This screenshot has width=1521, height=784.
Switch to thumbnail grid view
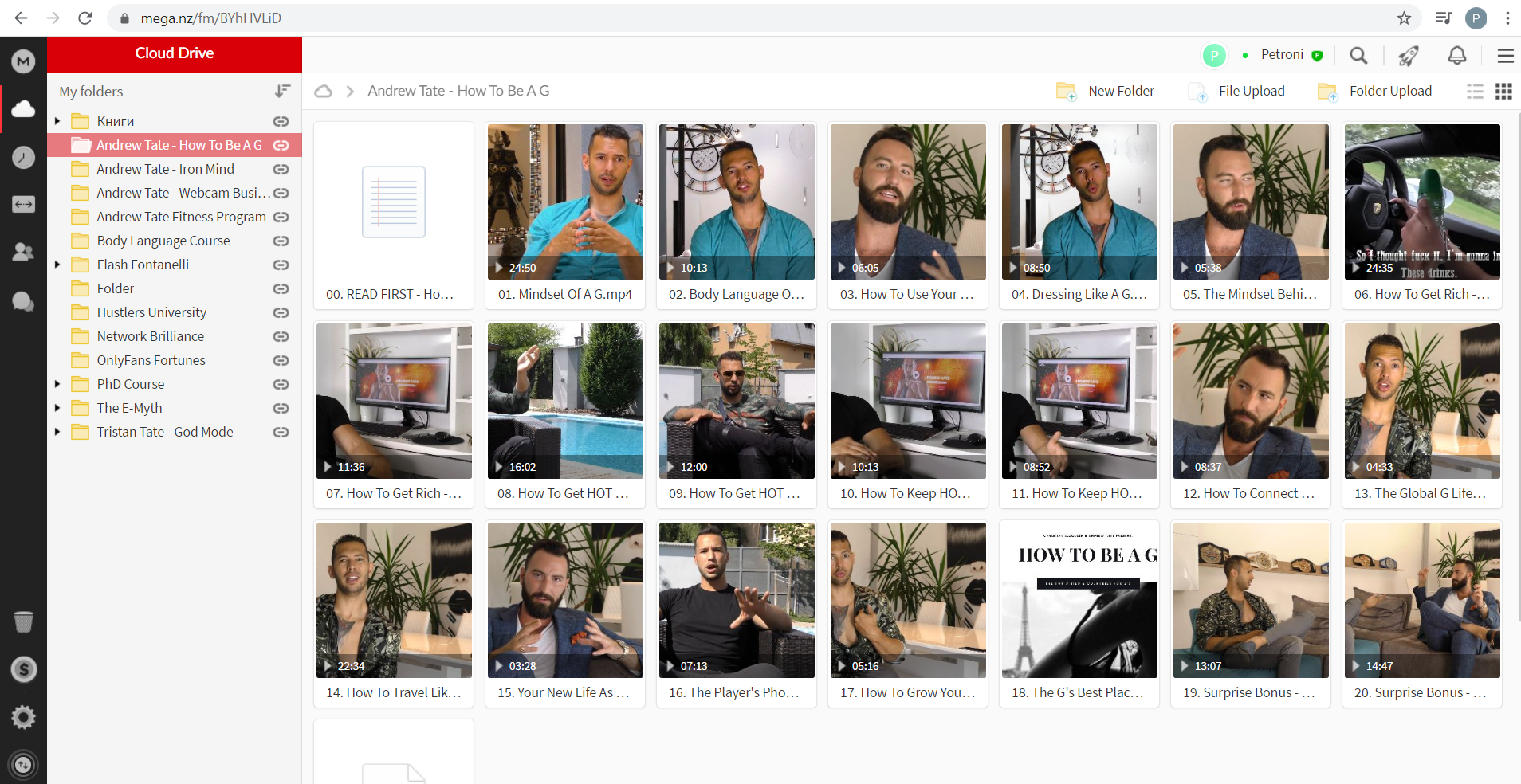(1503, 92)
